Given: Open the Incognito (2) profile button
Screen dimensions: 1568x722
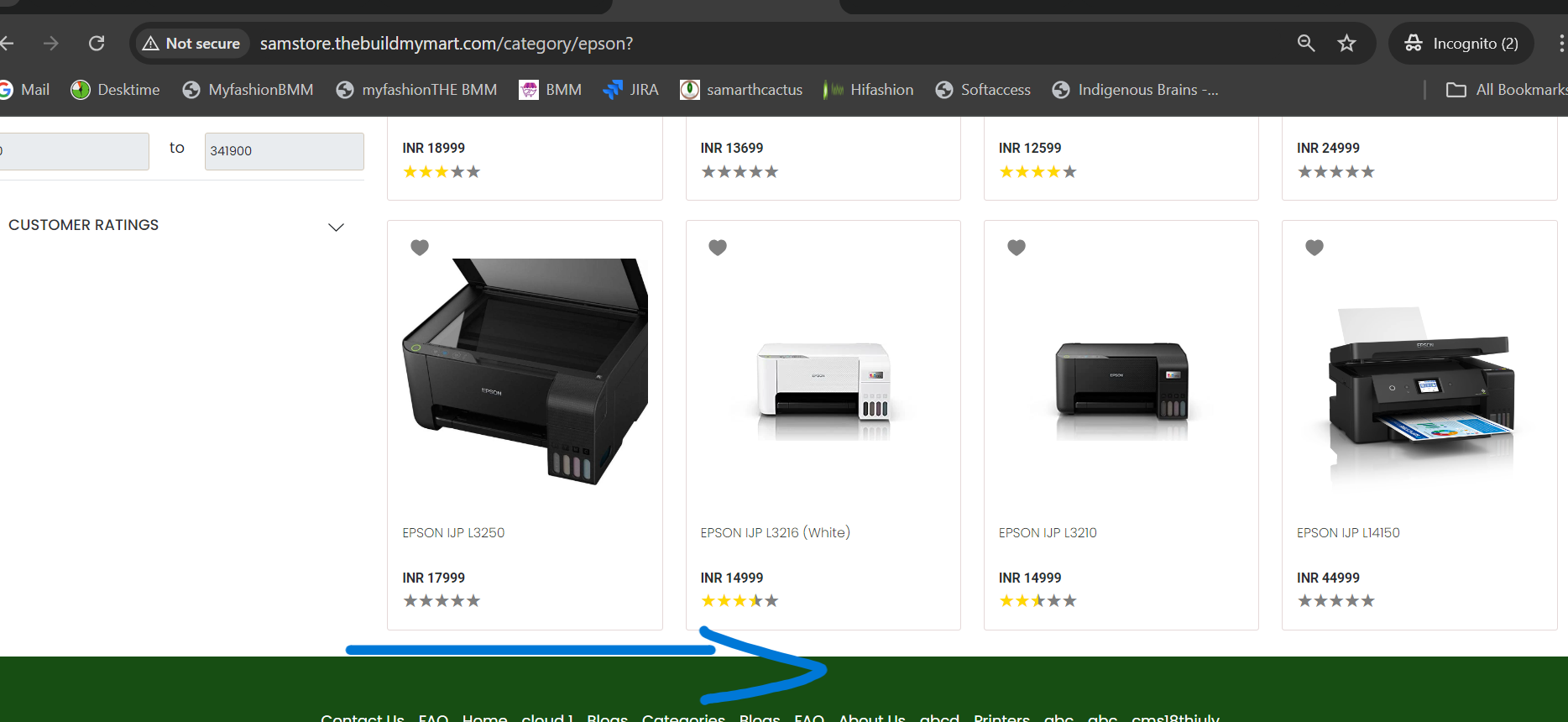Looking at the screenshot, I should pyautogui.click(x=1461, y=43).
